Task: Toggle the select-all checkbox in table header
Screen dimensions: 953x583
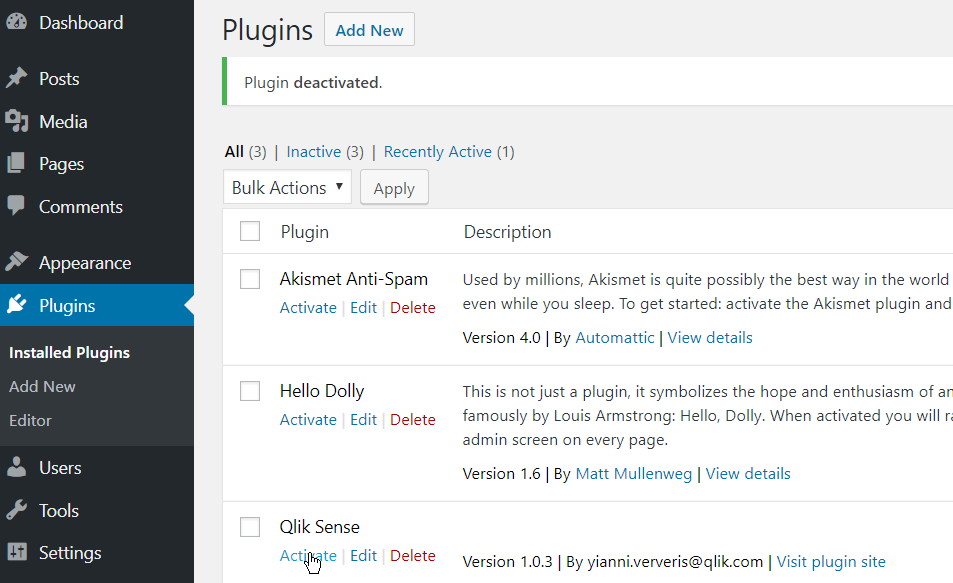Action: pos(250,232)
